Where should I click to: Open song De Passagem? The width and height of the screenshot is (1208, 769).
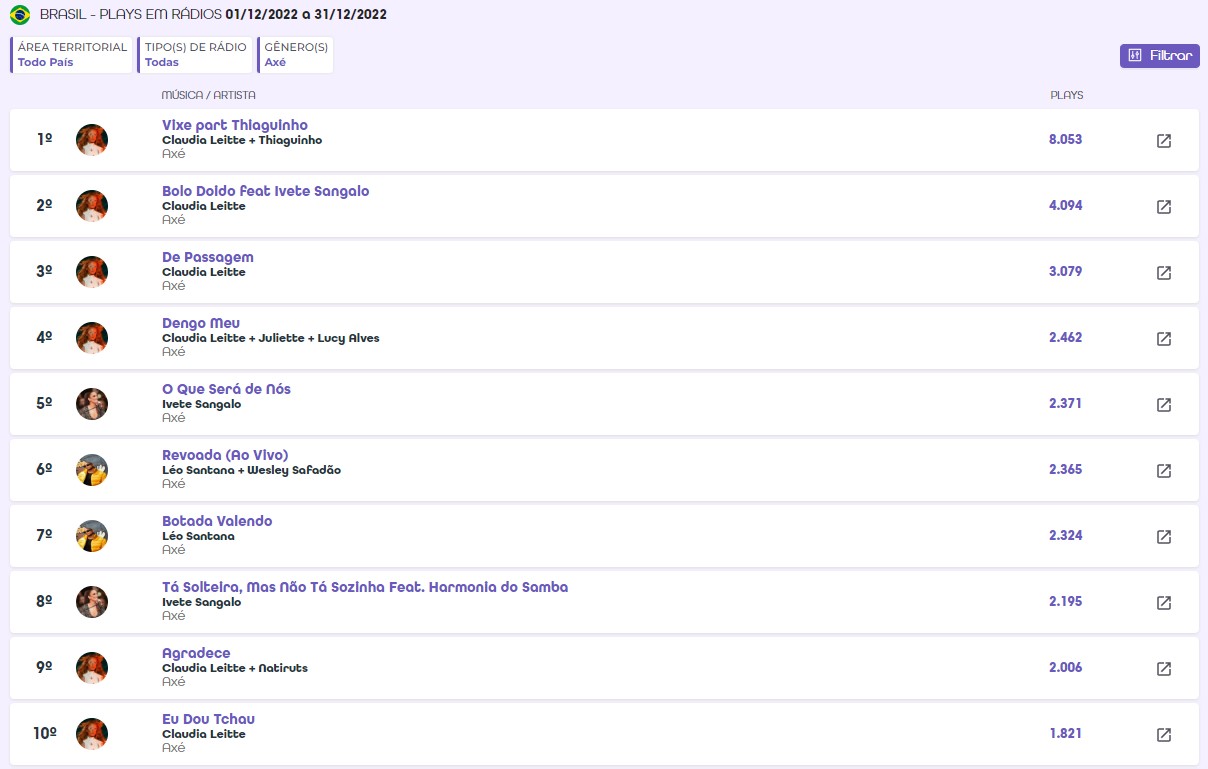[x=208, y=257]
